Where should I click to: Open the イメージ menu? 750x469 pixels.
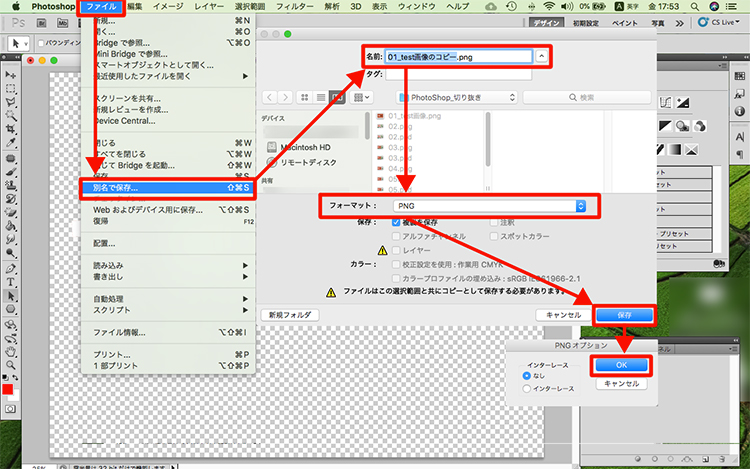pos(168,7)
